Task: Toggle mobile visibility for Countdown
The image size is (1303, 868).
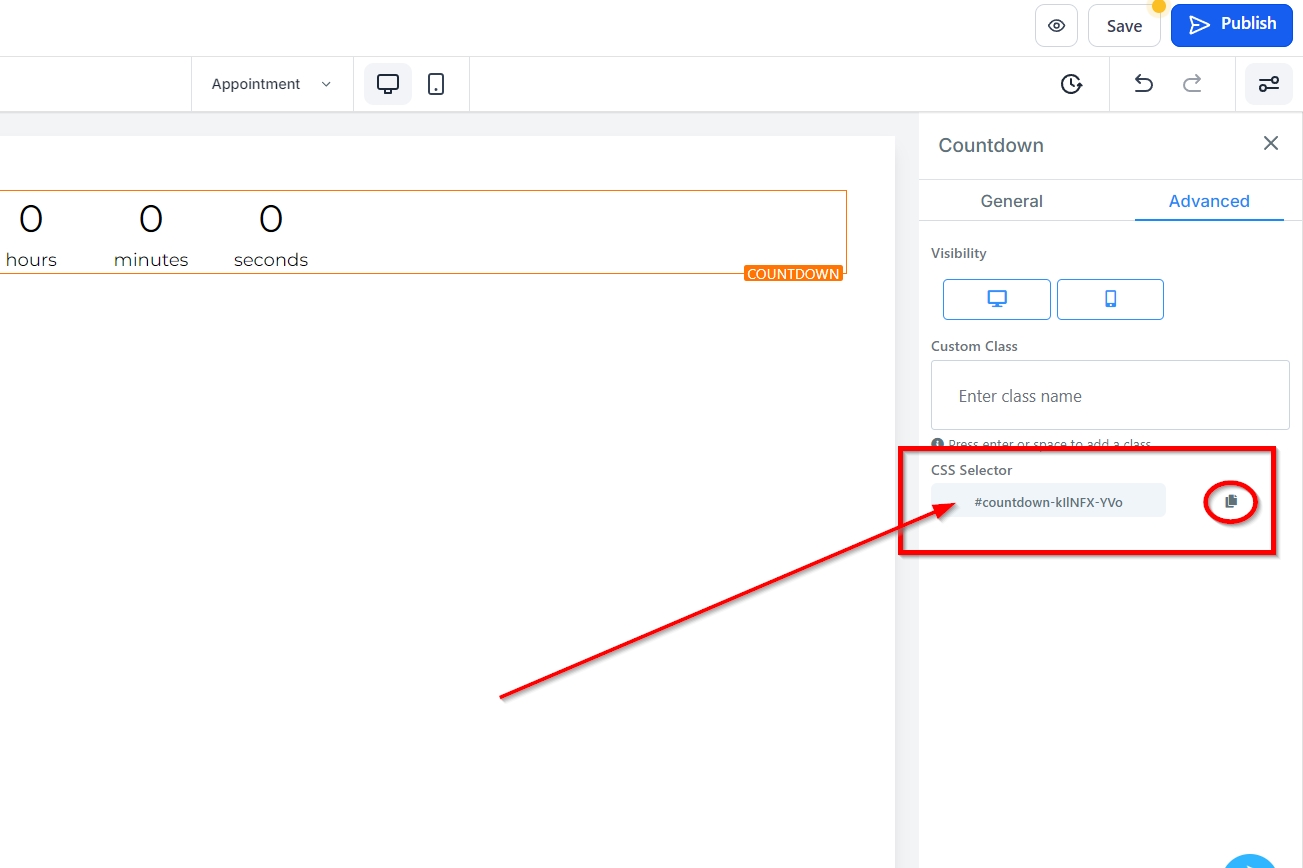Action: tap(1109, 299)
